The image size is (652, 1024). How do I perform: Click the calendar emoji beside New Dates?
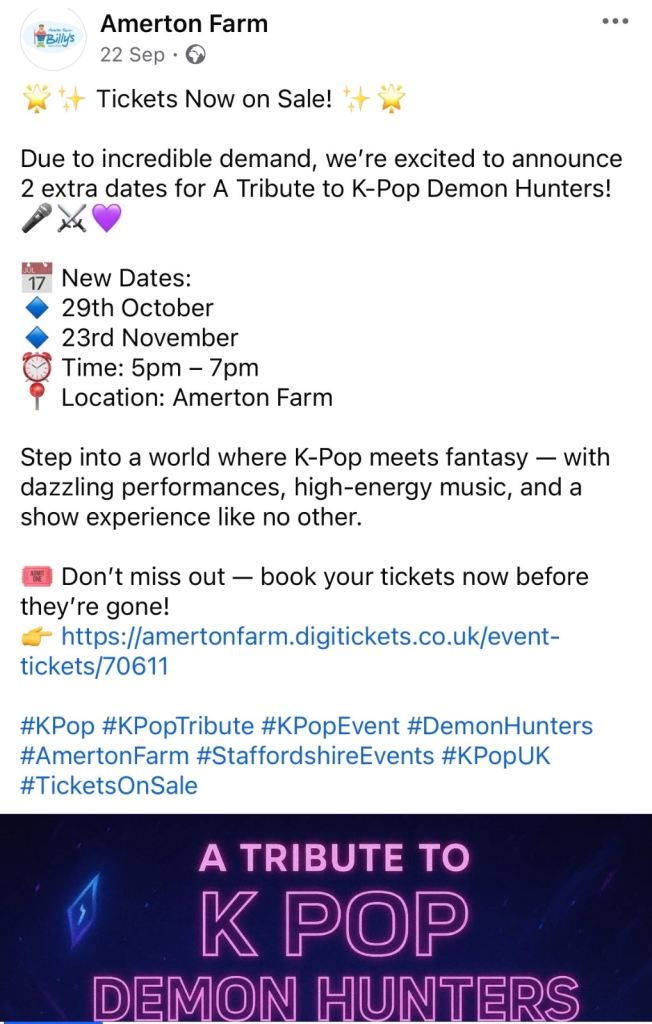pos(36,278)
